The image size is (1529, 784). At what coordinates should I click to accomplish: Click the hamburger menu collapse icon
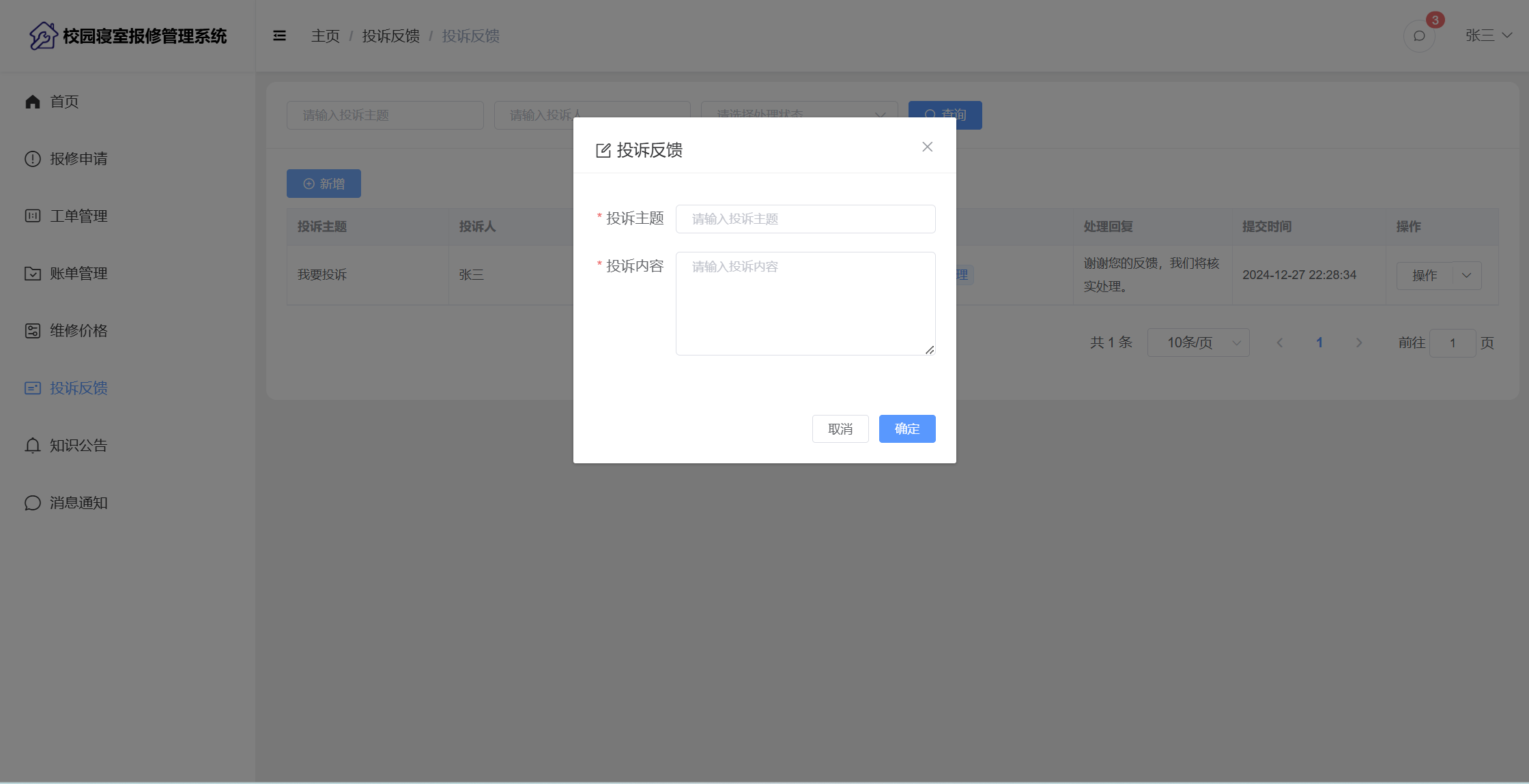[x=279, y=35]
